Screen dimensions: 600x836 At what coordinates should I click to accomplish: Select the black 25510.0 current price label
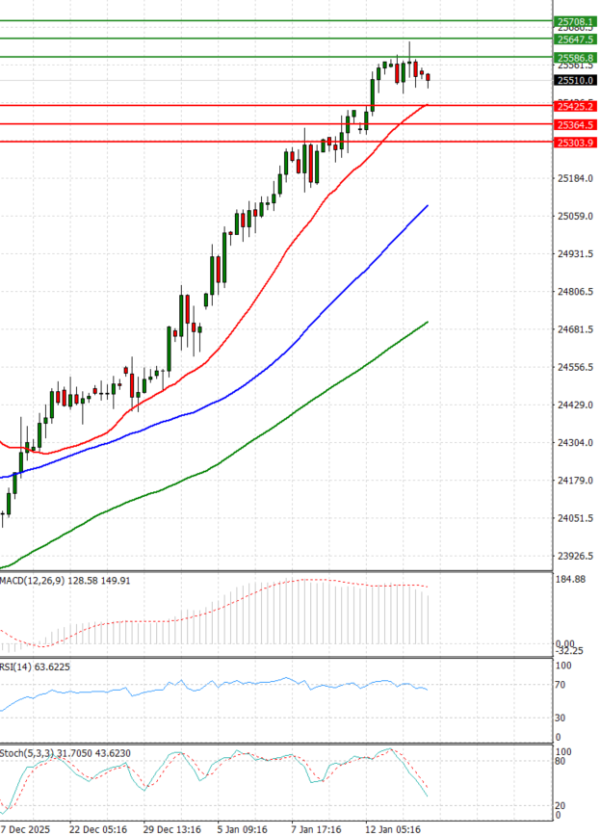(x=575, y=80)
